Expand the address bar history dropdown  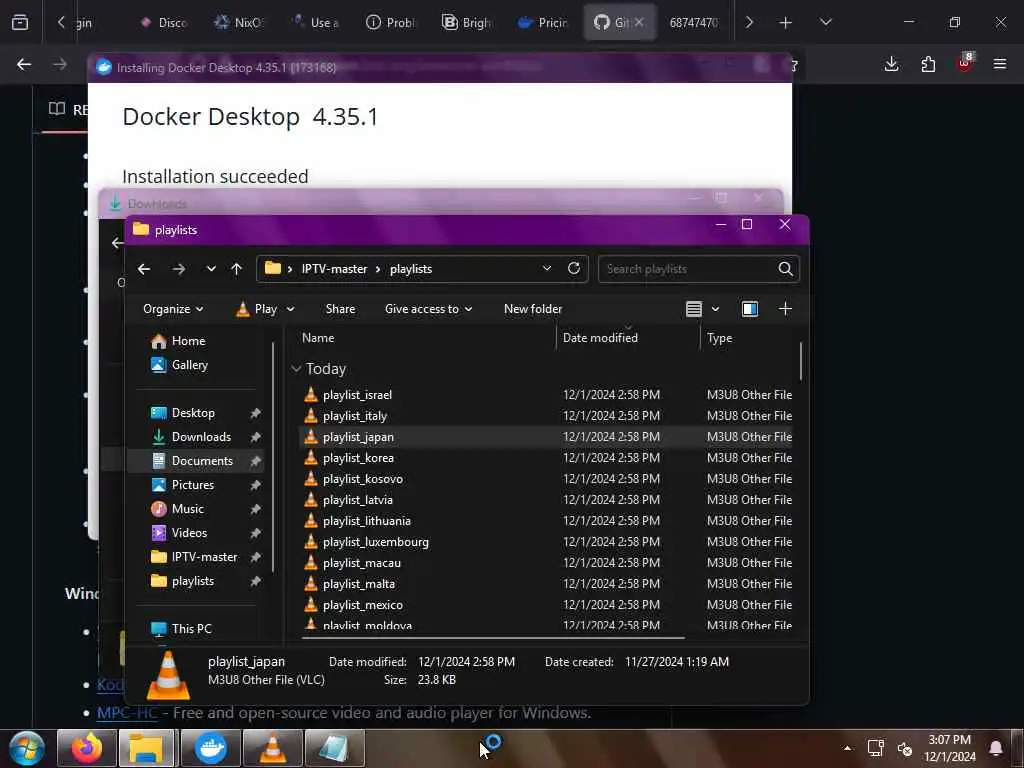click(x=547, y=268)
